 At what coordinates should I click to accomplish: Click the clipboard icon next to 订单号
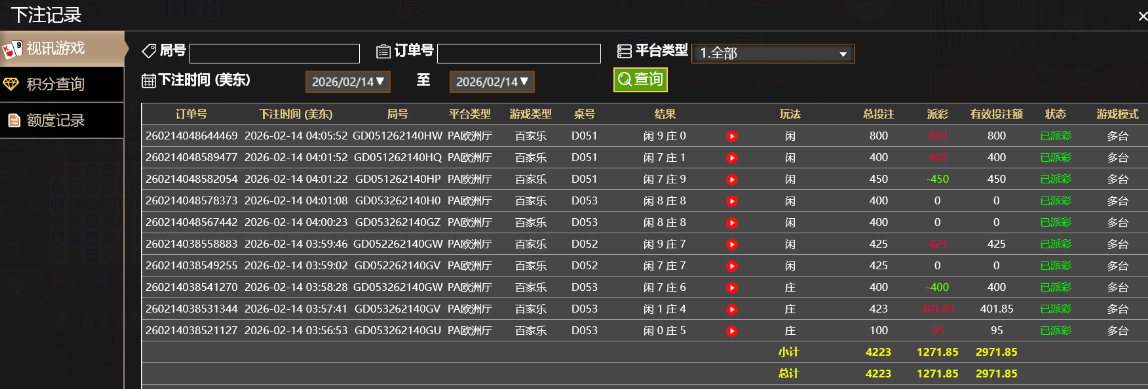click(383, 51)
